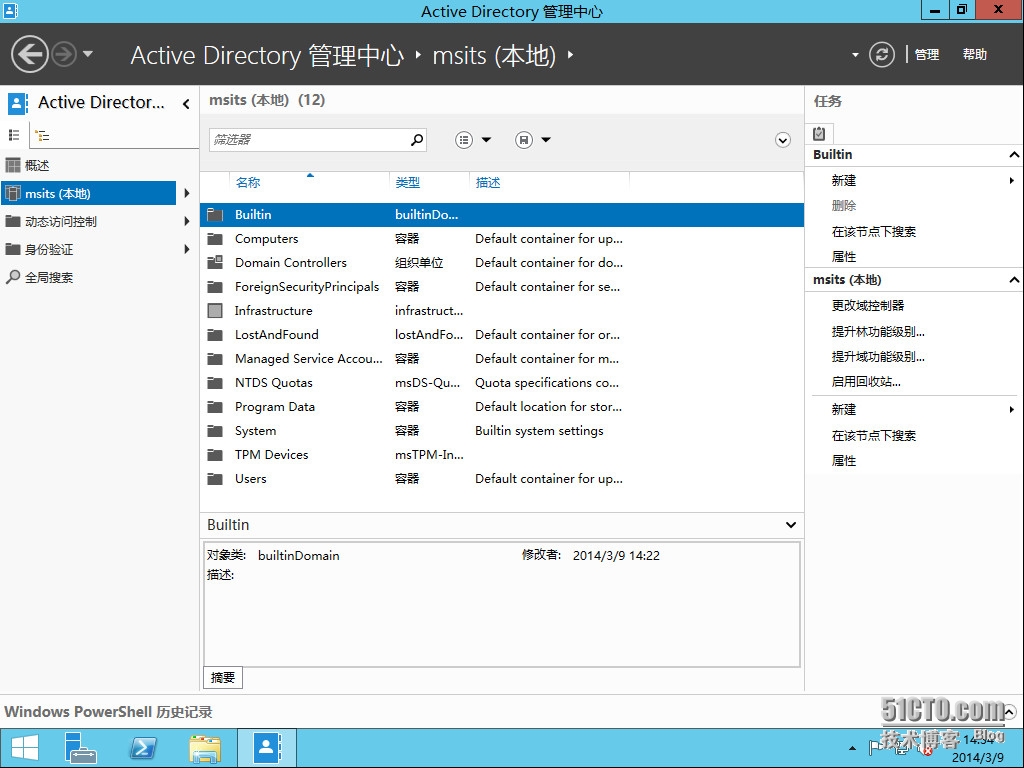Expand 身份验证 submenu arrow

click(x=187, y=249)
